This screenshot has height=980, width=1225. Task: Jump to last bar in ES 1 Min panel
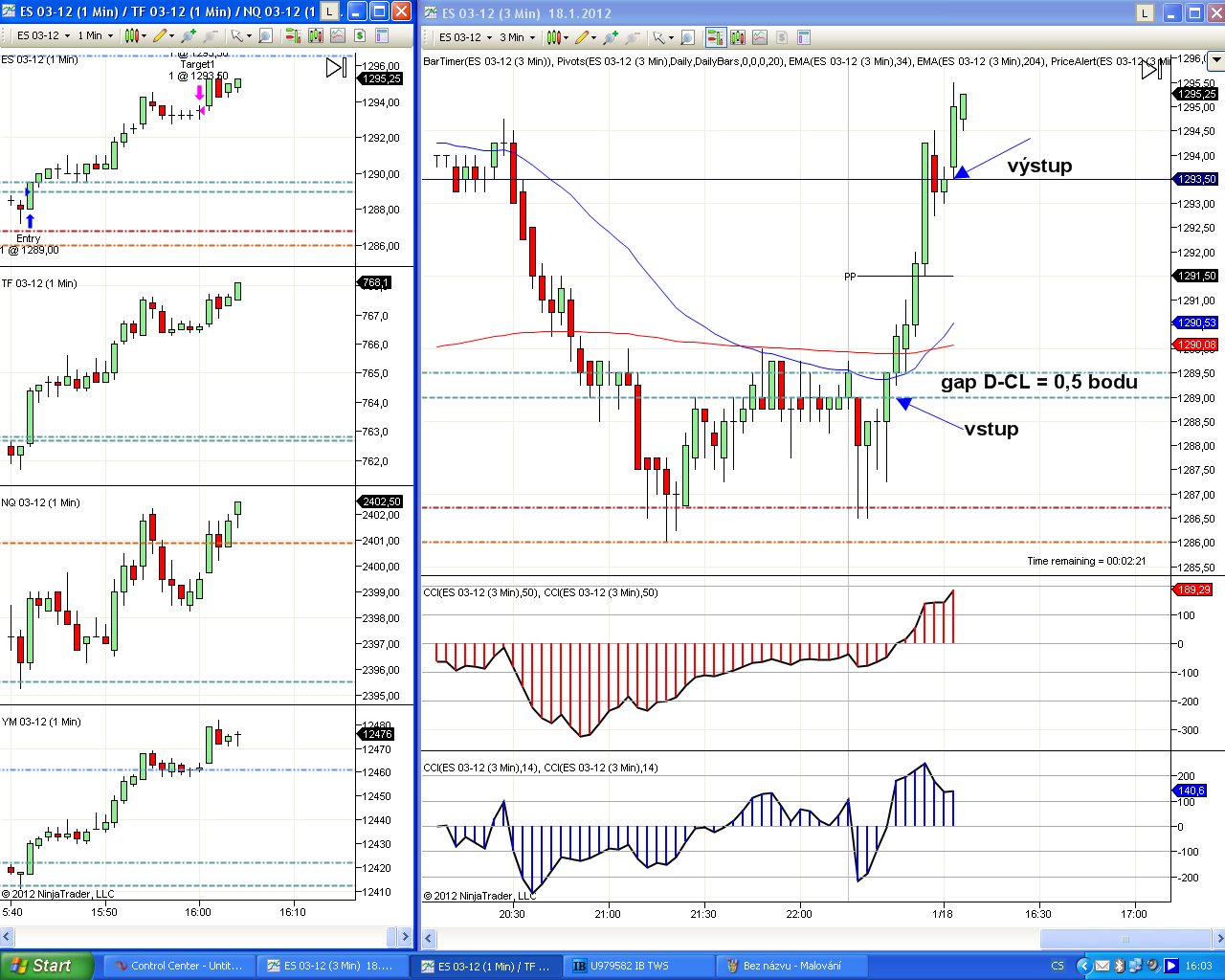[336, 67]
